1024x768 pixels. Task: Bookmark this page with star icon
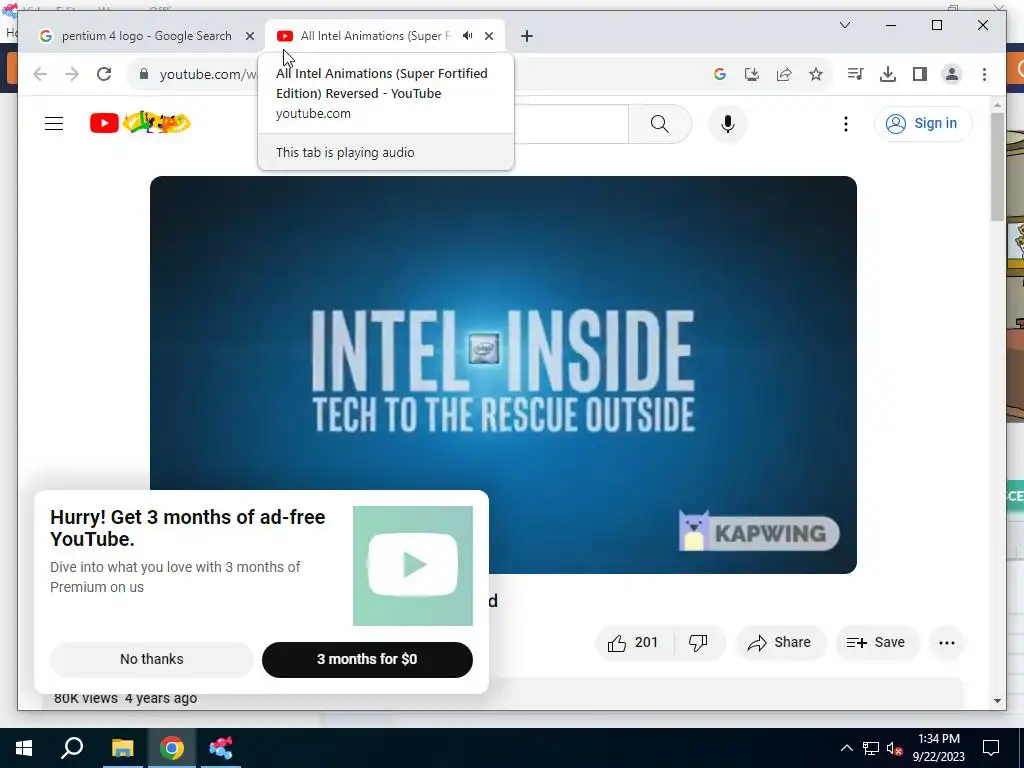click(816, 74)
